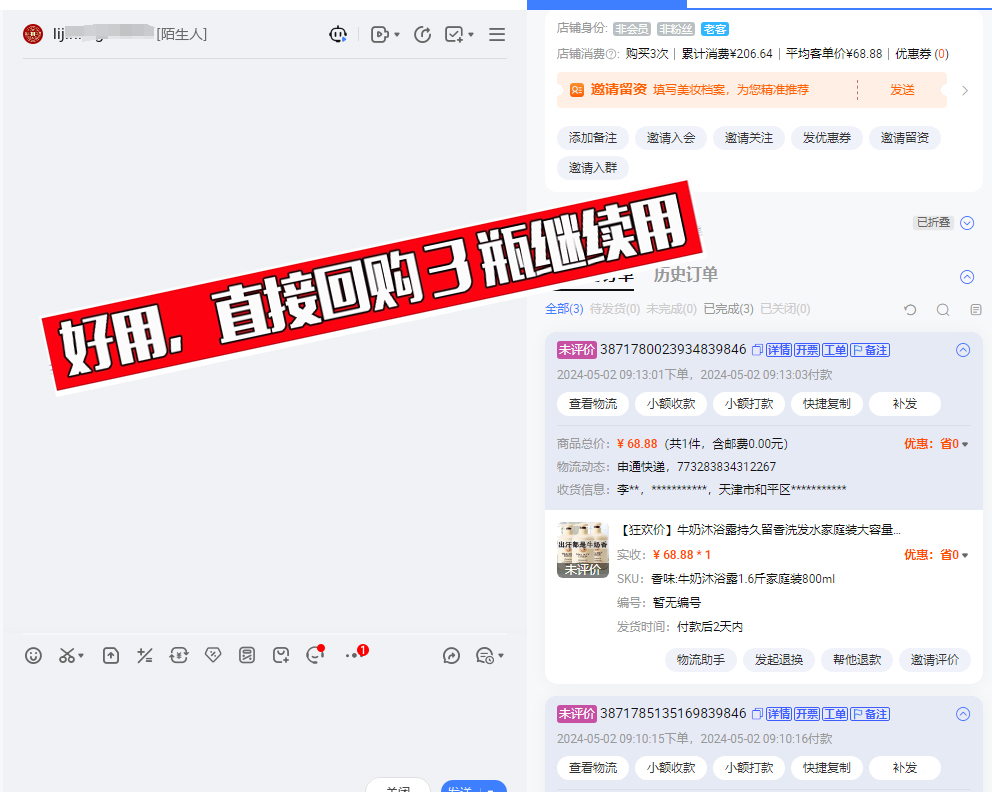The height and width of the screenshot is (792, 992).
Task: Open 详情 for order placed 09:13:01
Action: click(x=779, y=350)
